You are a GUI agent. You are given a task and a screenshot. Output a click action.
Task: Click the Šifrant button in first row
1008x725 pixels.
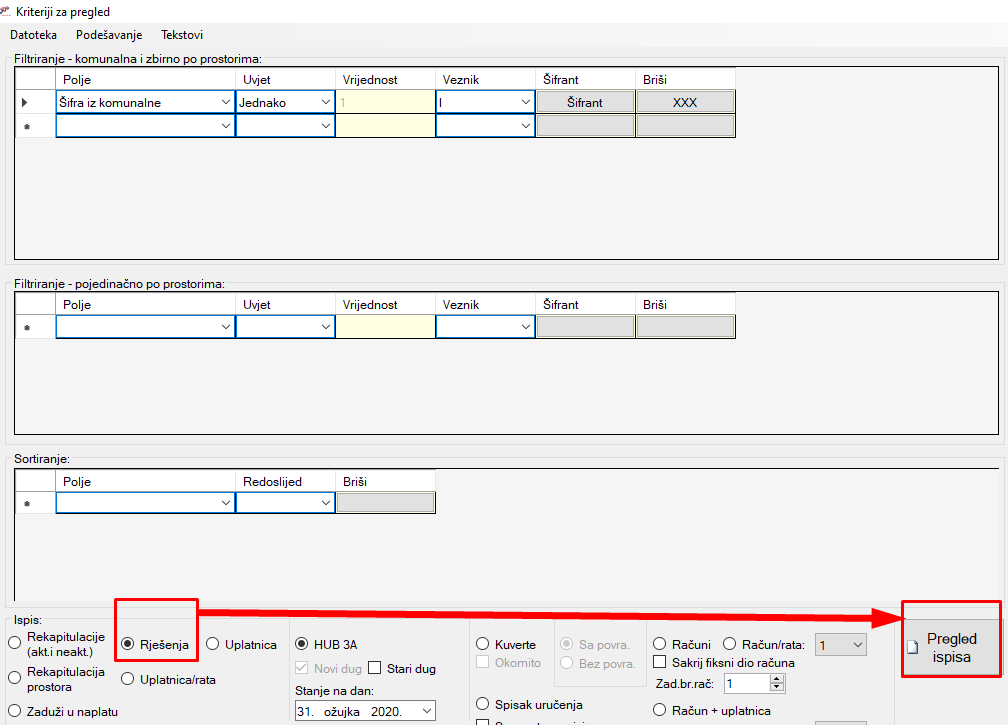point(585,102)
